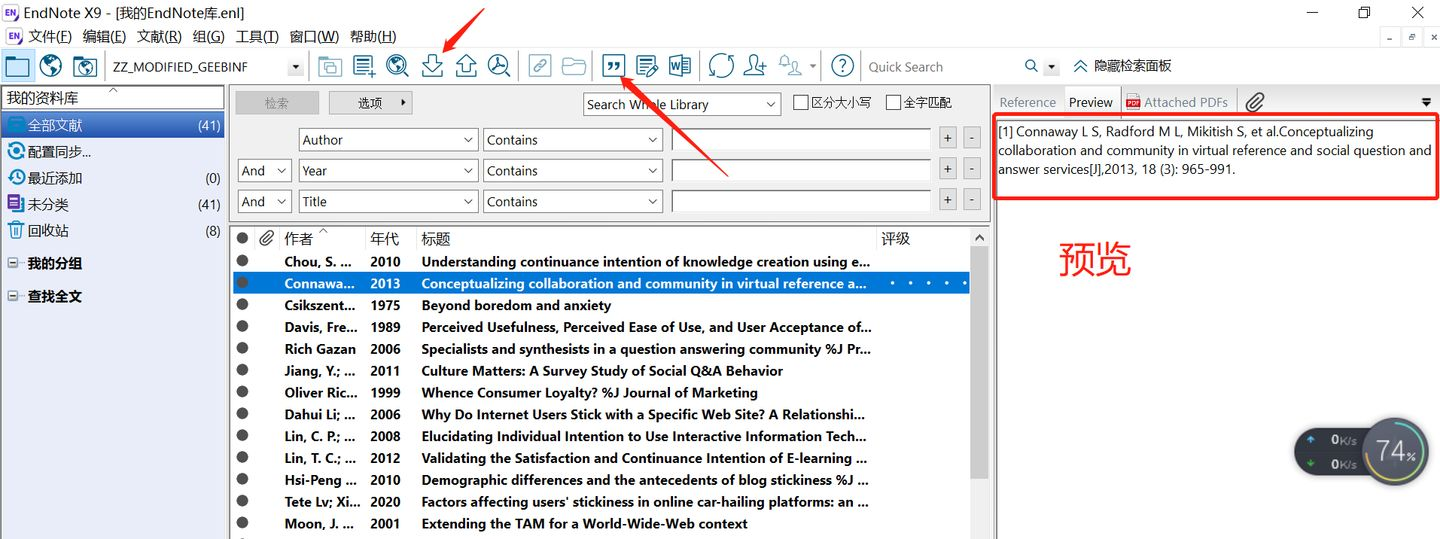
Task: Click the 选项 options button
Action: point(370,103)
